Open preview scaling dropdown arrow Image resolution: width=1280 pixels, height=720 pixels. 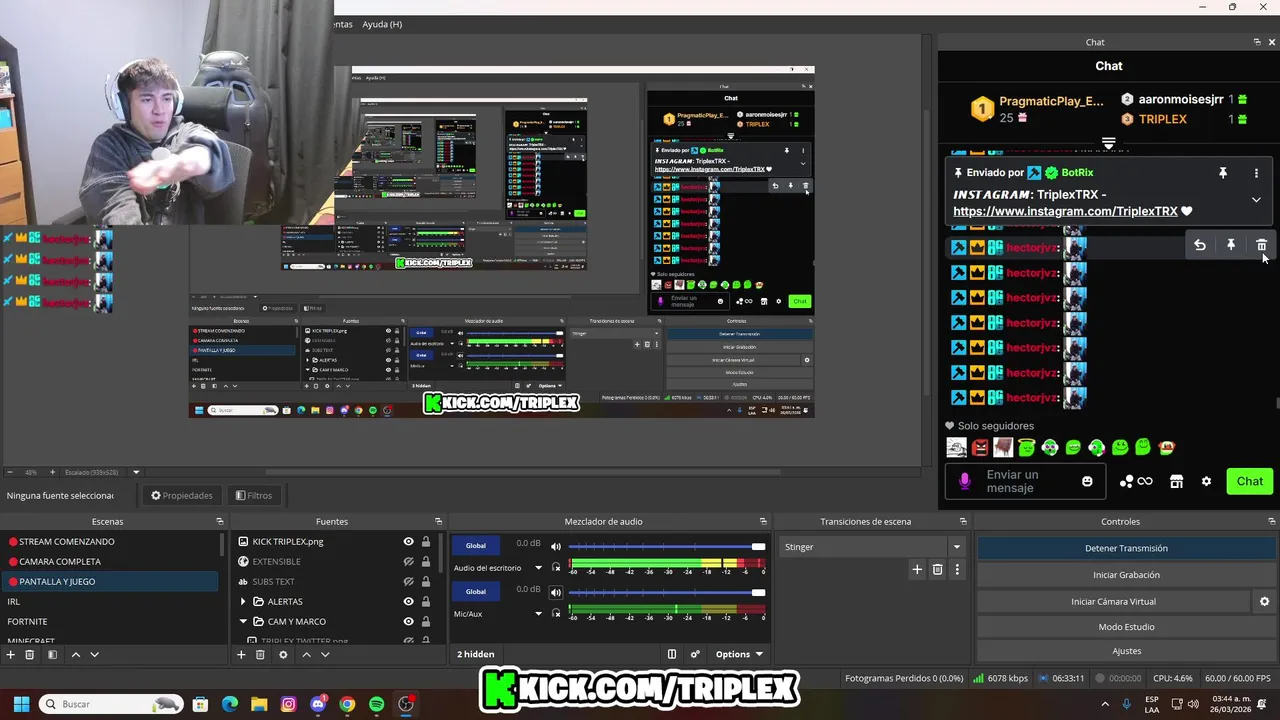tap(136, 472)
